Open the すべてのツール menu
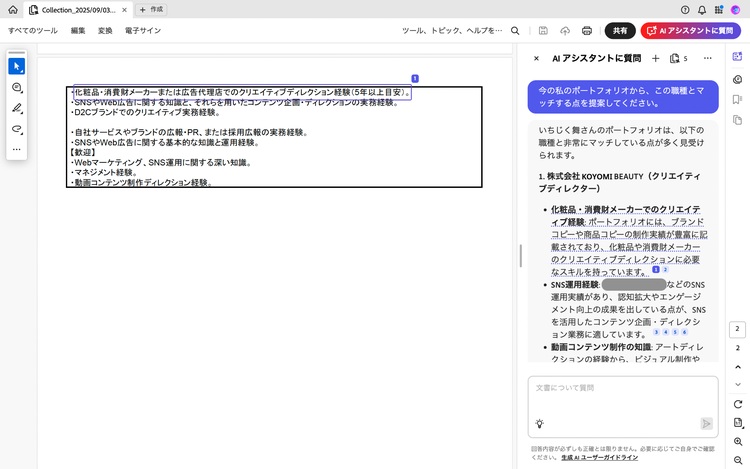Image resolution: width=750 pixels, height=469 pixels. tap(33, 31)
